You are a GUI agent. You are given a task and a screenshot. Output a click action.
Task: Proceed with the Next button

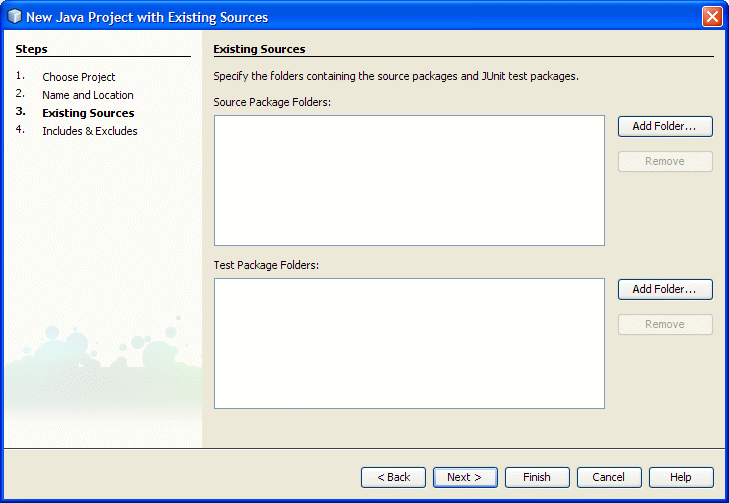(465, 477)
